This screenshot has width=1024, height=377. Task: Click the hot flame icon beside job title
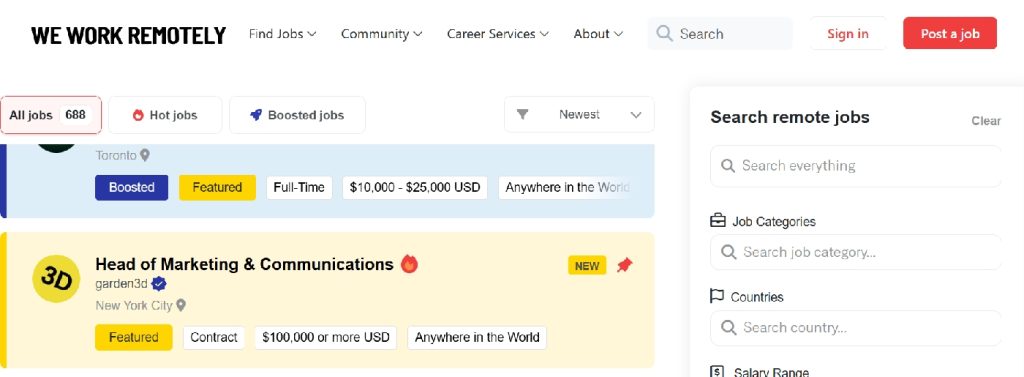[409, 264]
